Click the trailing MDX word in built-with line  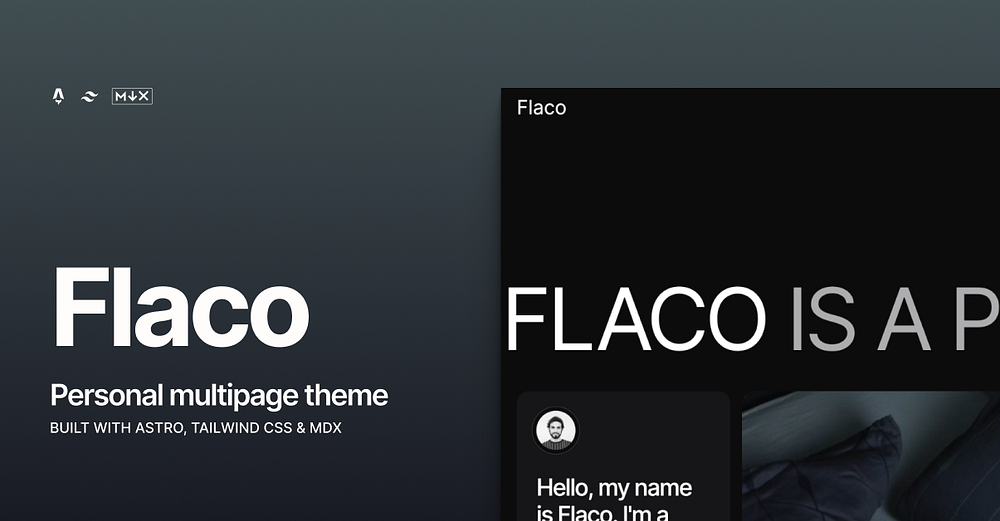tap(325, 428)
